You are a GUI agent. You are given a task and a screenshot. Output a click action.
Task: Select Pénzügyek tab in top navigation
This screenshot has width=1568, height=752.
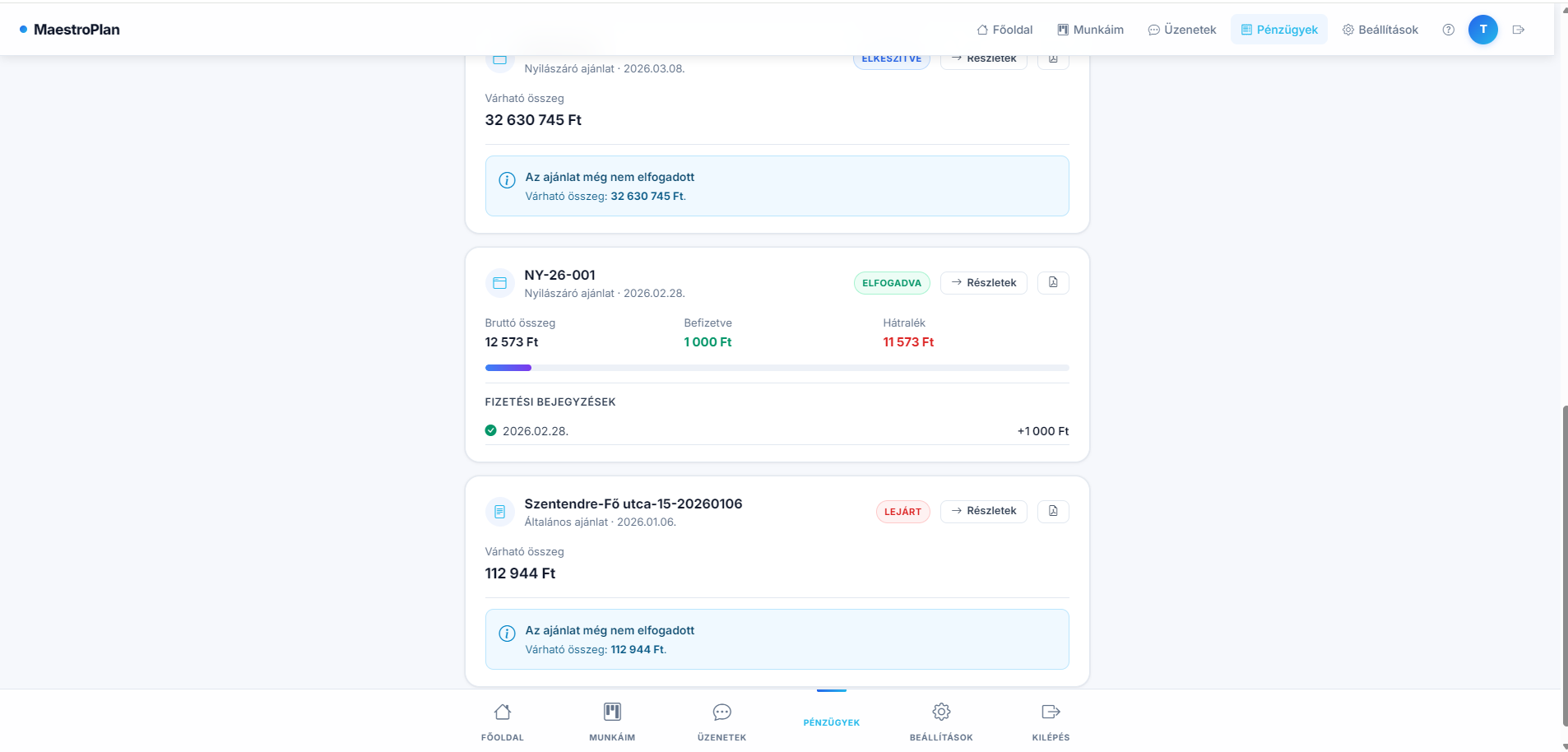tap(1278, 30)
